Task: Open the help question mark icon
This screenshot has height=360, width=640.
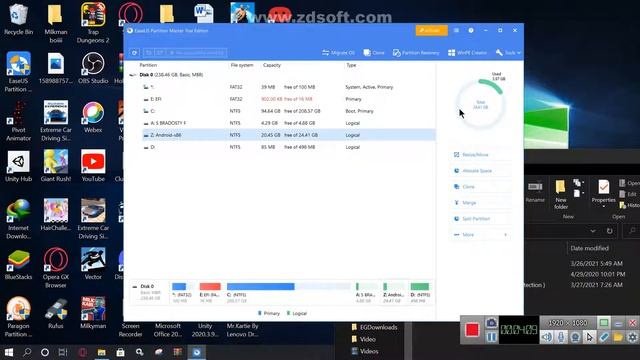Action: click(471, 31)
